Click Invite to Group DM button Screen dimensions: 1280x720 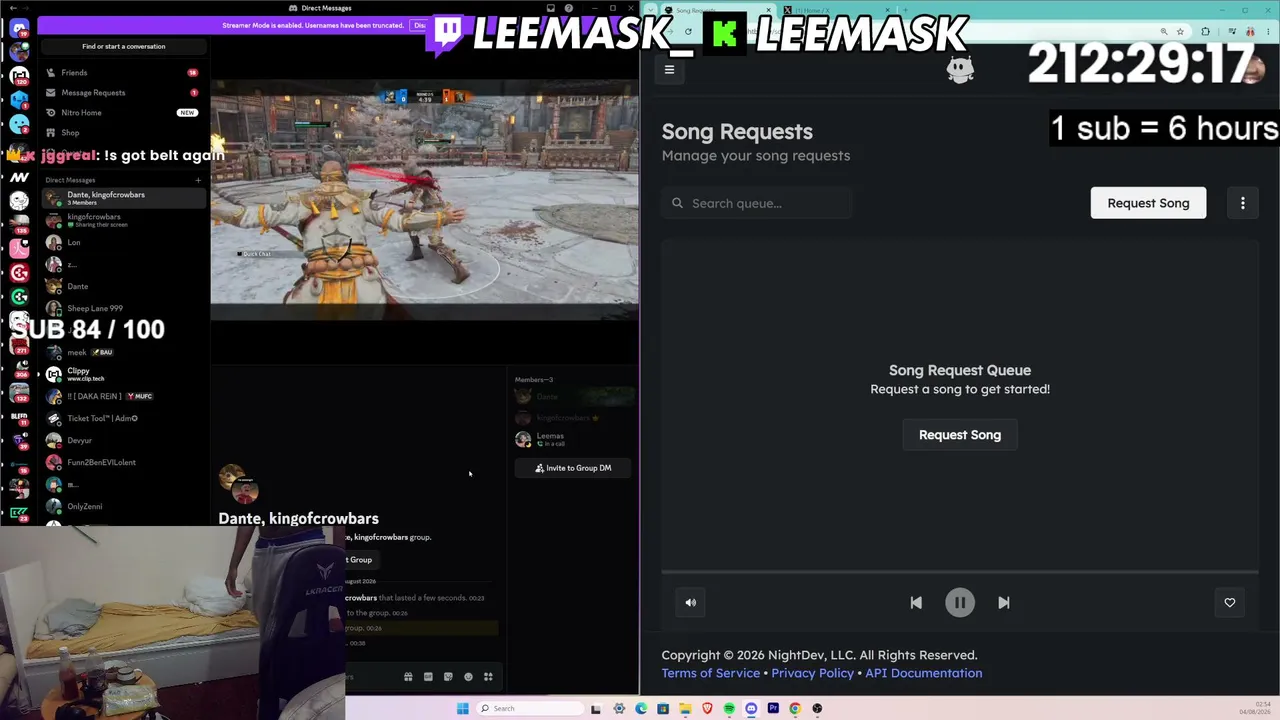[x=573, y=468]
